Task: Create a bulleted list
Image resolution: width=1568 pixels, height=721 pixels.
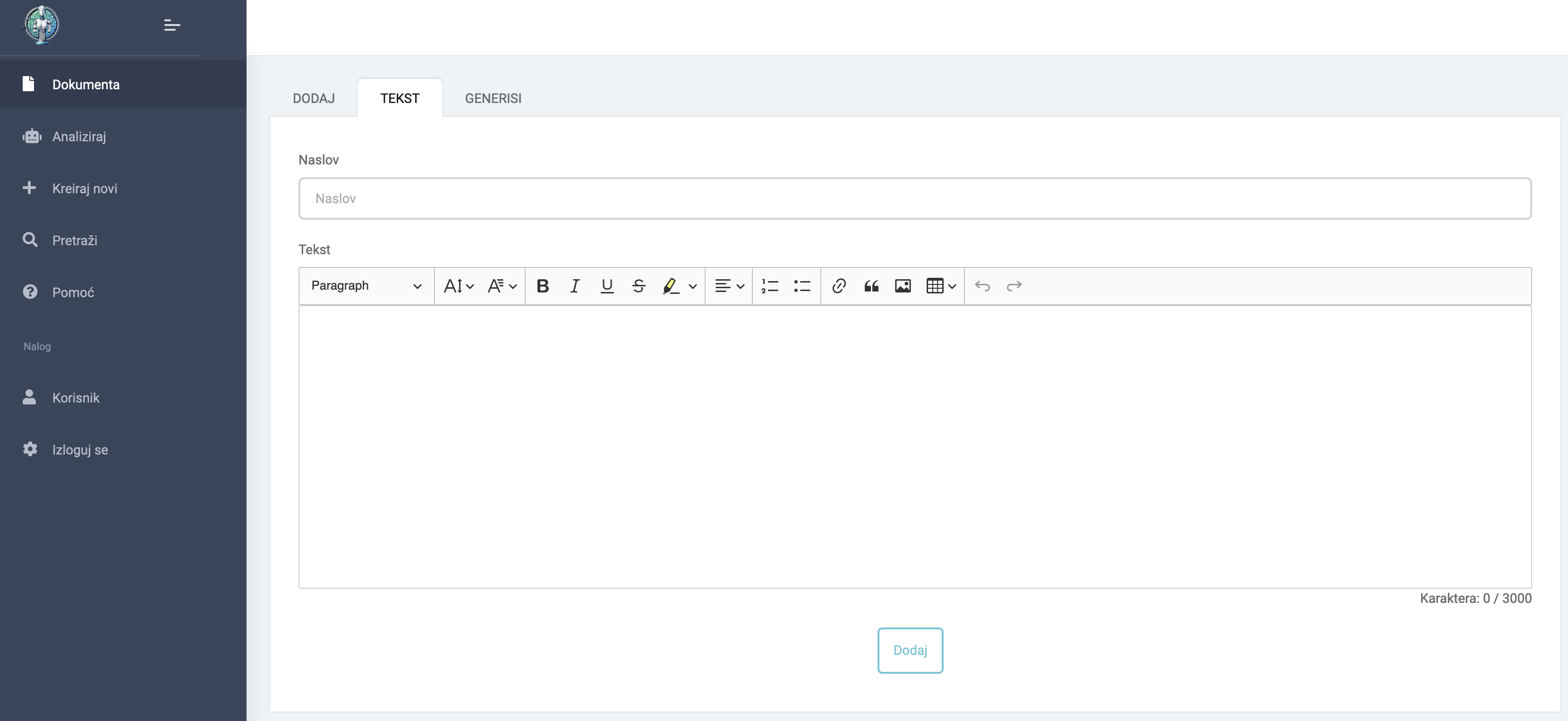Action: [x=802, y=285]
